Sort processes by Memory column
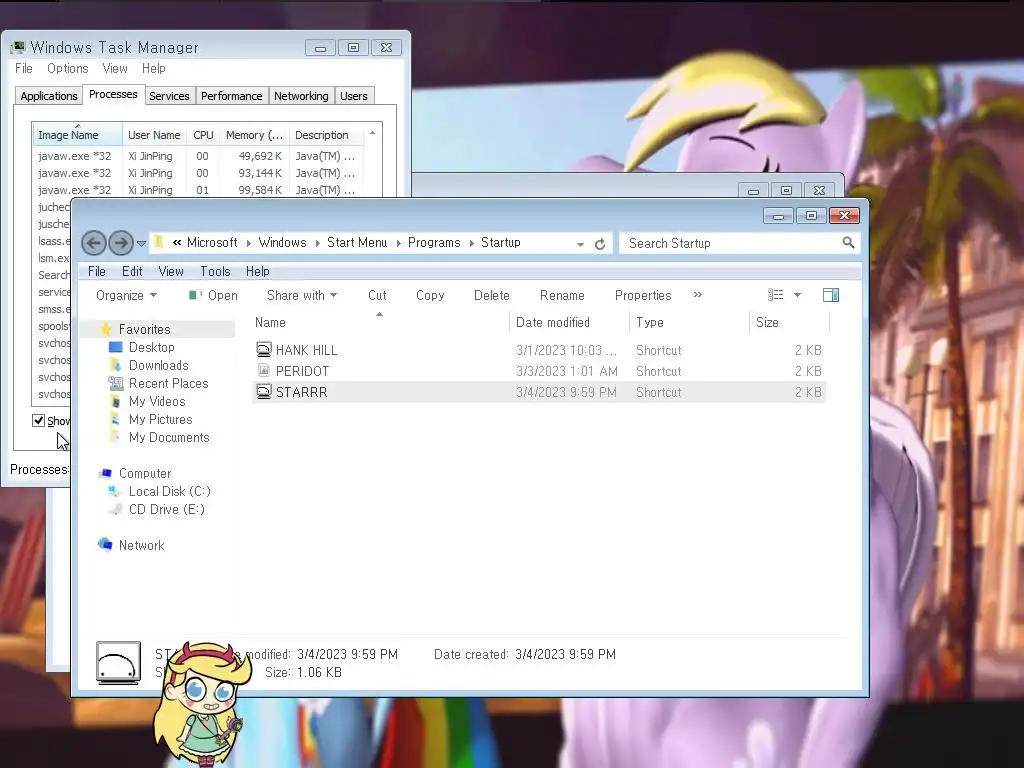The width and height of the screenshot is (1024, 768). point(254,135)
